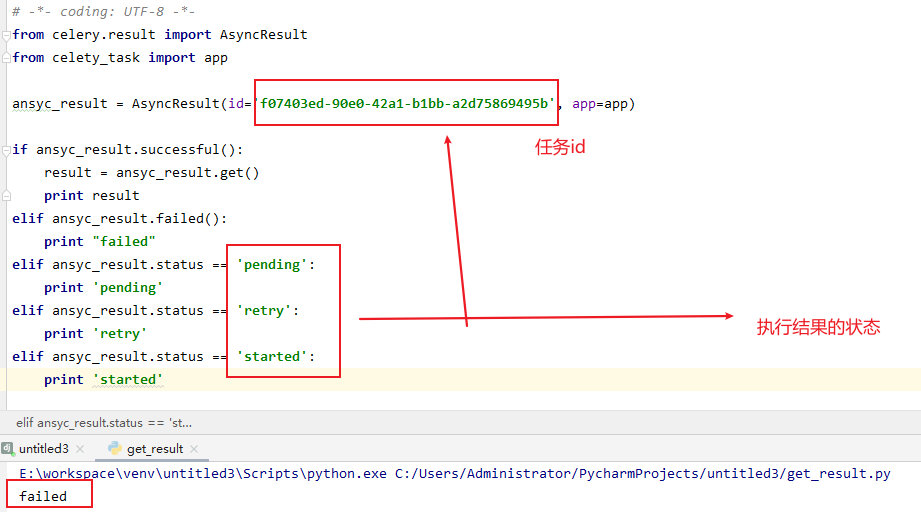This screenshot has width=921, height=512.
Task: Click the breadcrumb elif ansyc_result.status == 'st...
Action: tap(103, 423)
